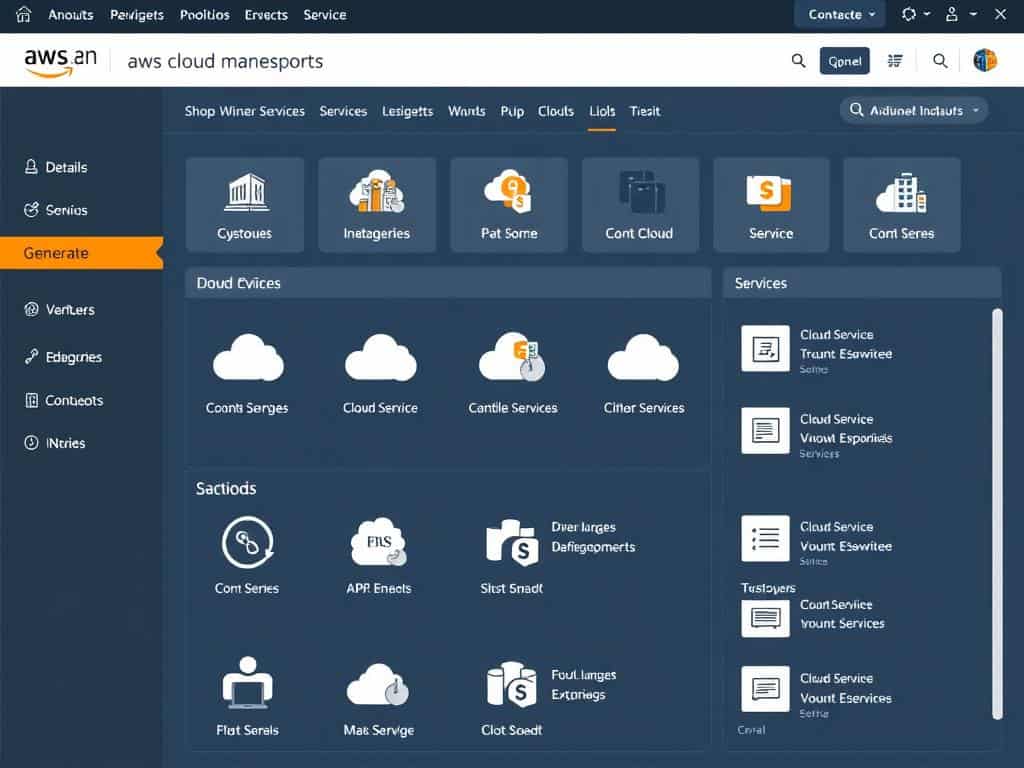Open the Mak Servge cloud icon

click(378, 684)
